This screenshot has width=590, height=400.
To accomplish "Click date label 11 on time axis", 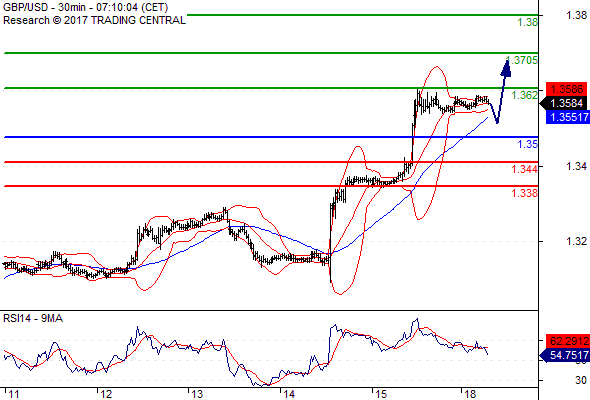I will (13, 394).
